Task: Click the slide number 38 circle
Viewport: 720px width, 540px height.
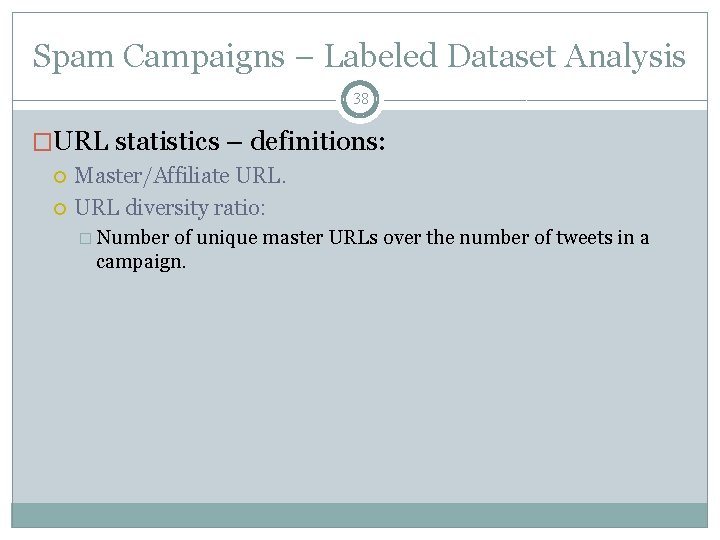Action: click(x=360, y=99)
